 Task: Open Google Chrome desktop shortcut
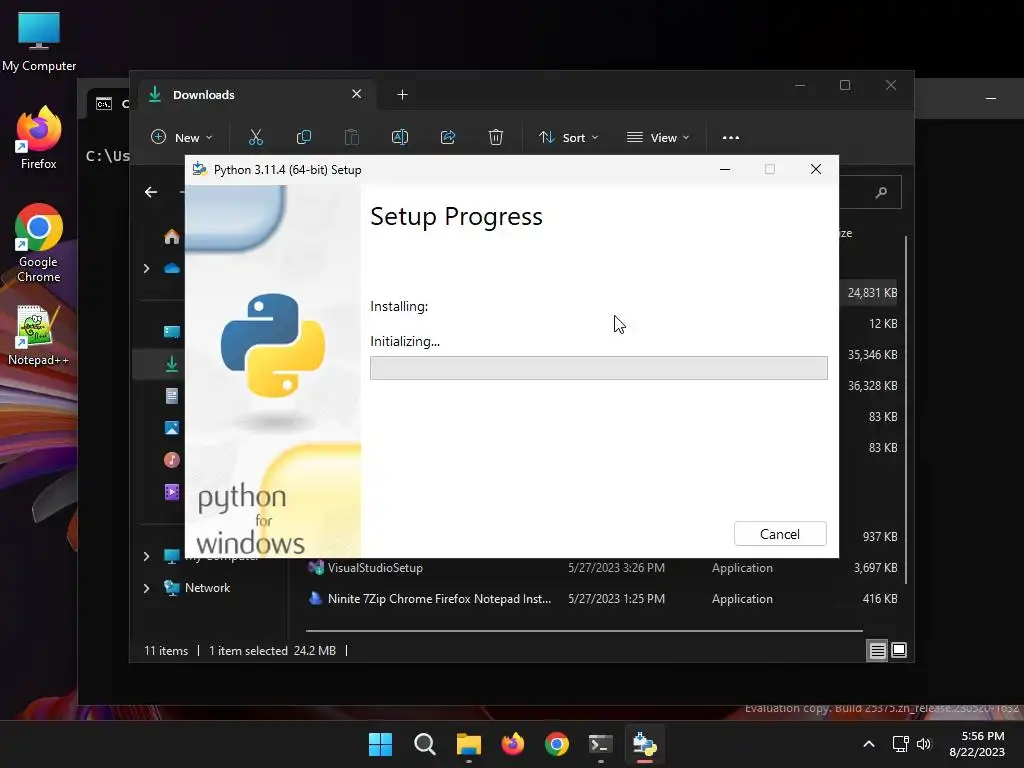tap(39, 242)
